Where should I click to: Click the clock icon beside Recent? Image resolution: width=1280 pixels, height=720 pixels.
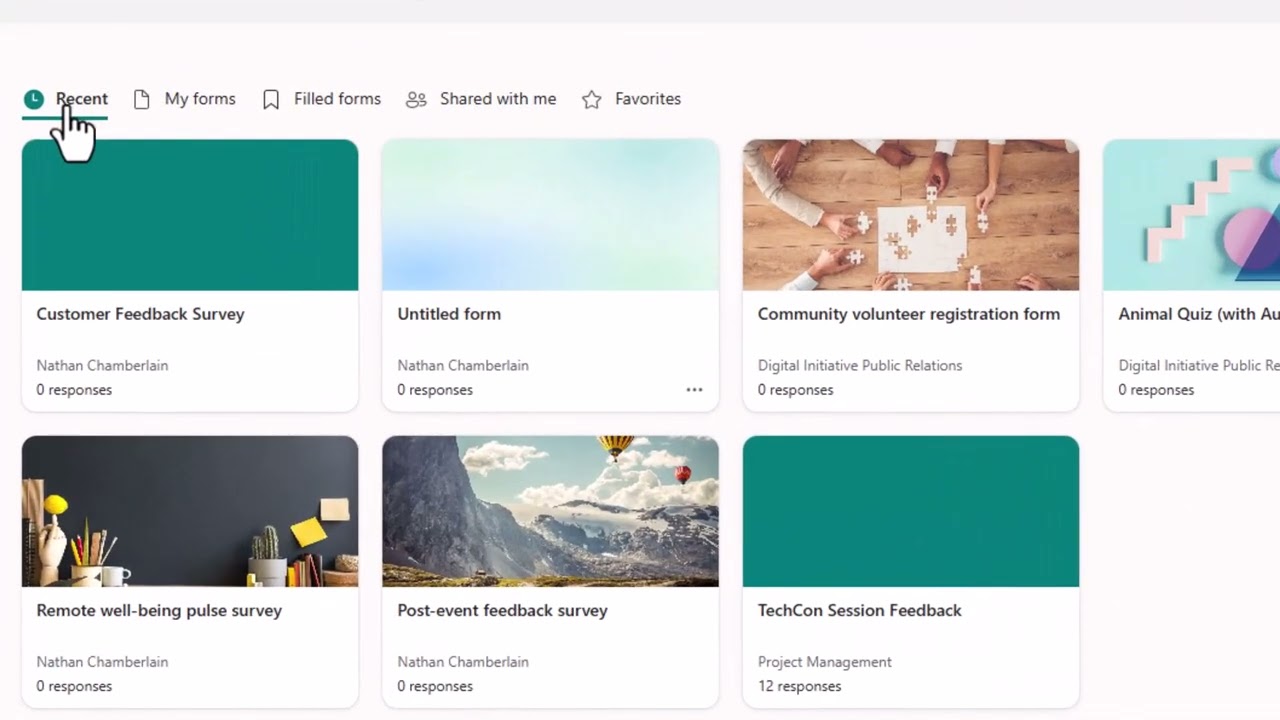34,99
